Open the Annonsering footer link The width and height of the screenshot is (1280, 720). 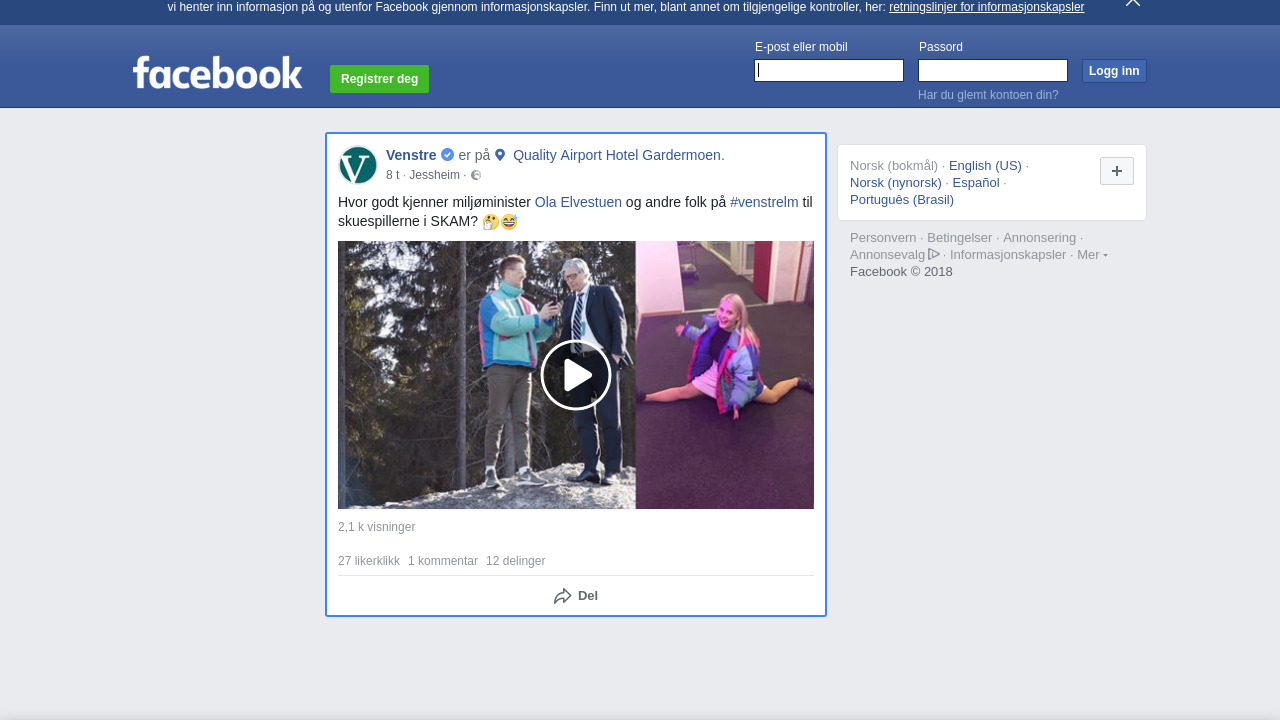click(1040, 238)
